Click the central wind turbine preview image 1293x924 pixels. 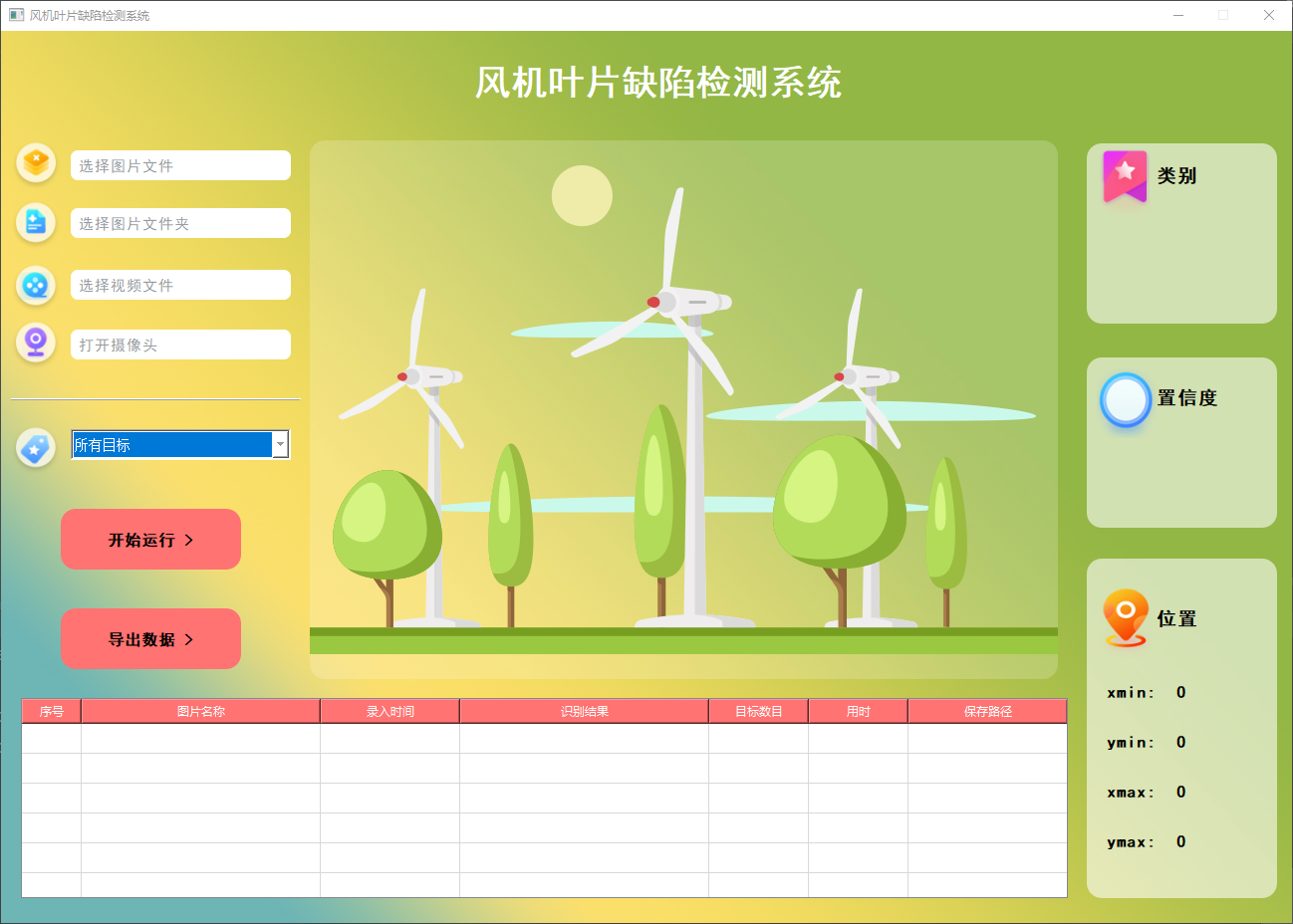tap(683, 405)
